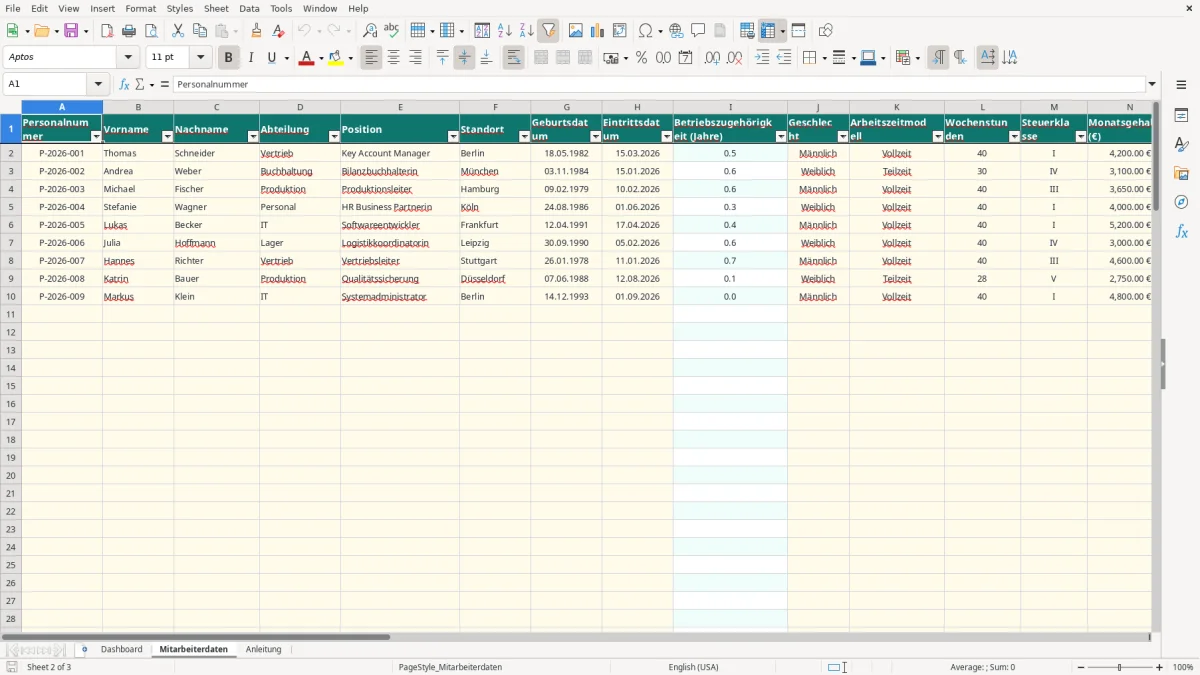The width and height of the screenshot is (1200, 675).
Task: Click the Add Decimal Place icon
Action: coord(712,58)
